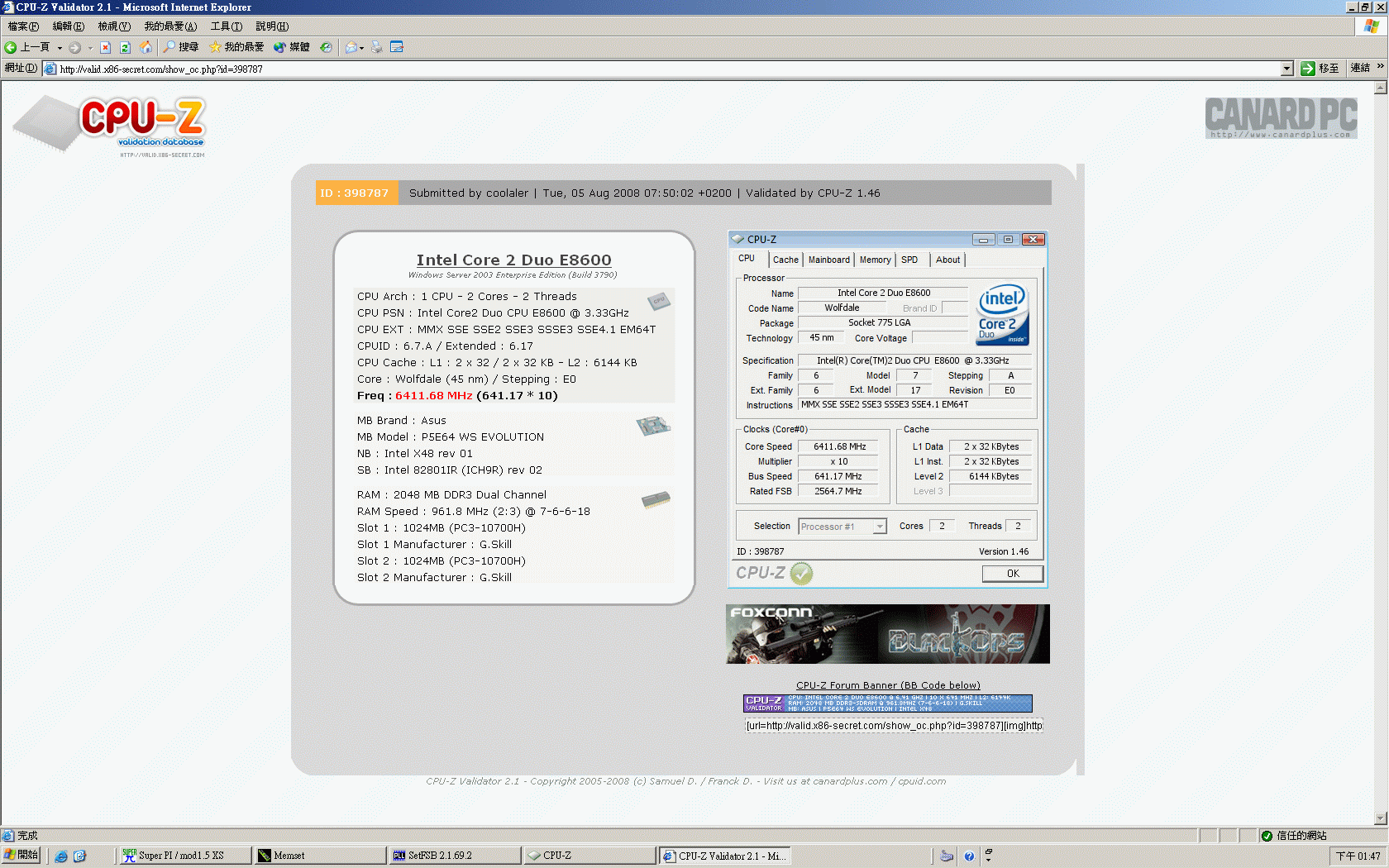The image size is (1389, 868).
Task: Click the Go (移至) button
Action: point(1320,69)
